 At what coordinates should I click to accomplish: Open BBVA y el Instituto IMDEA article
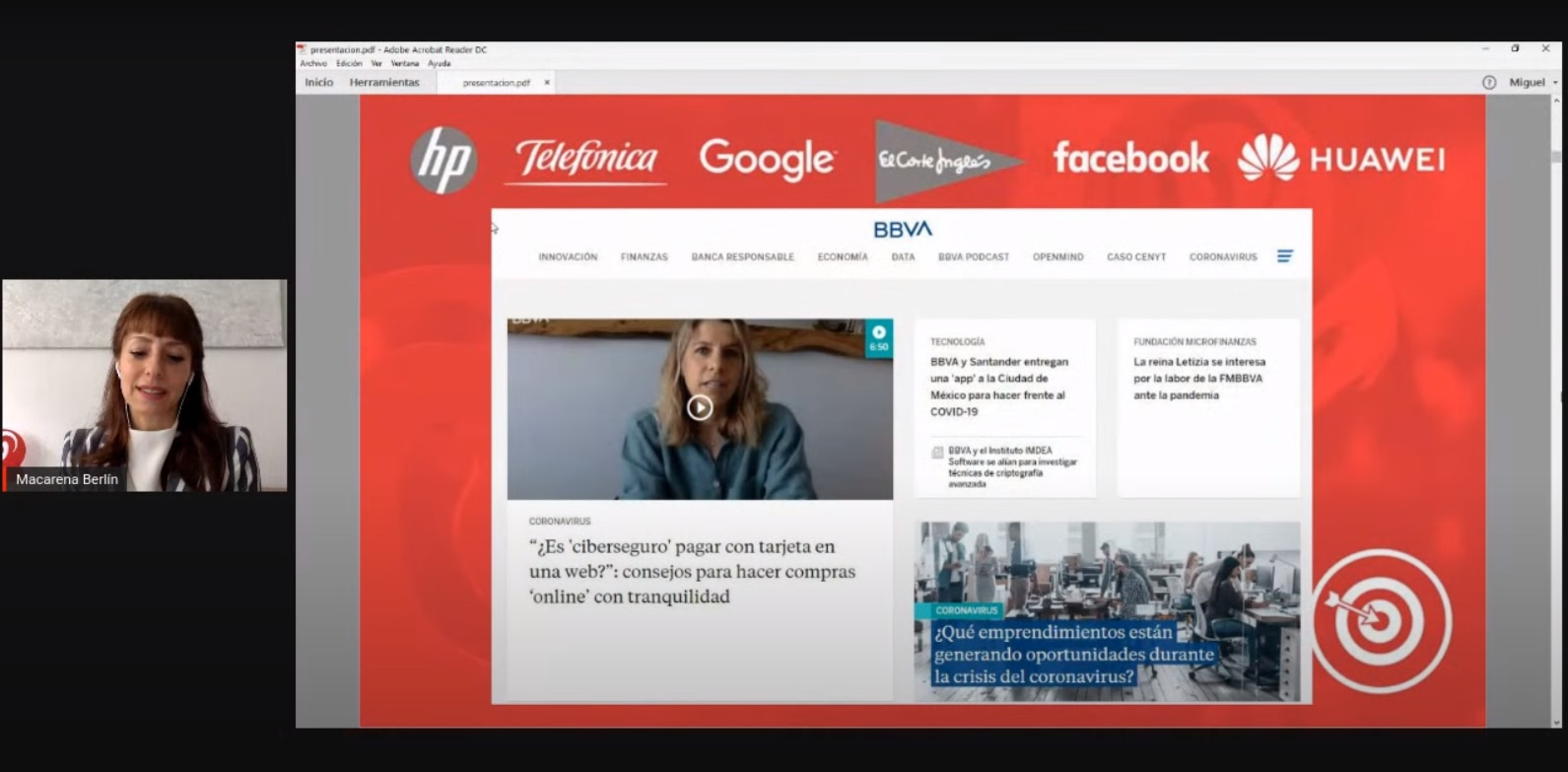click(x=1012, y=467)
